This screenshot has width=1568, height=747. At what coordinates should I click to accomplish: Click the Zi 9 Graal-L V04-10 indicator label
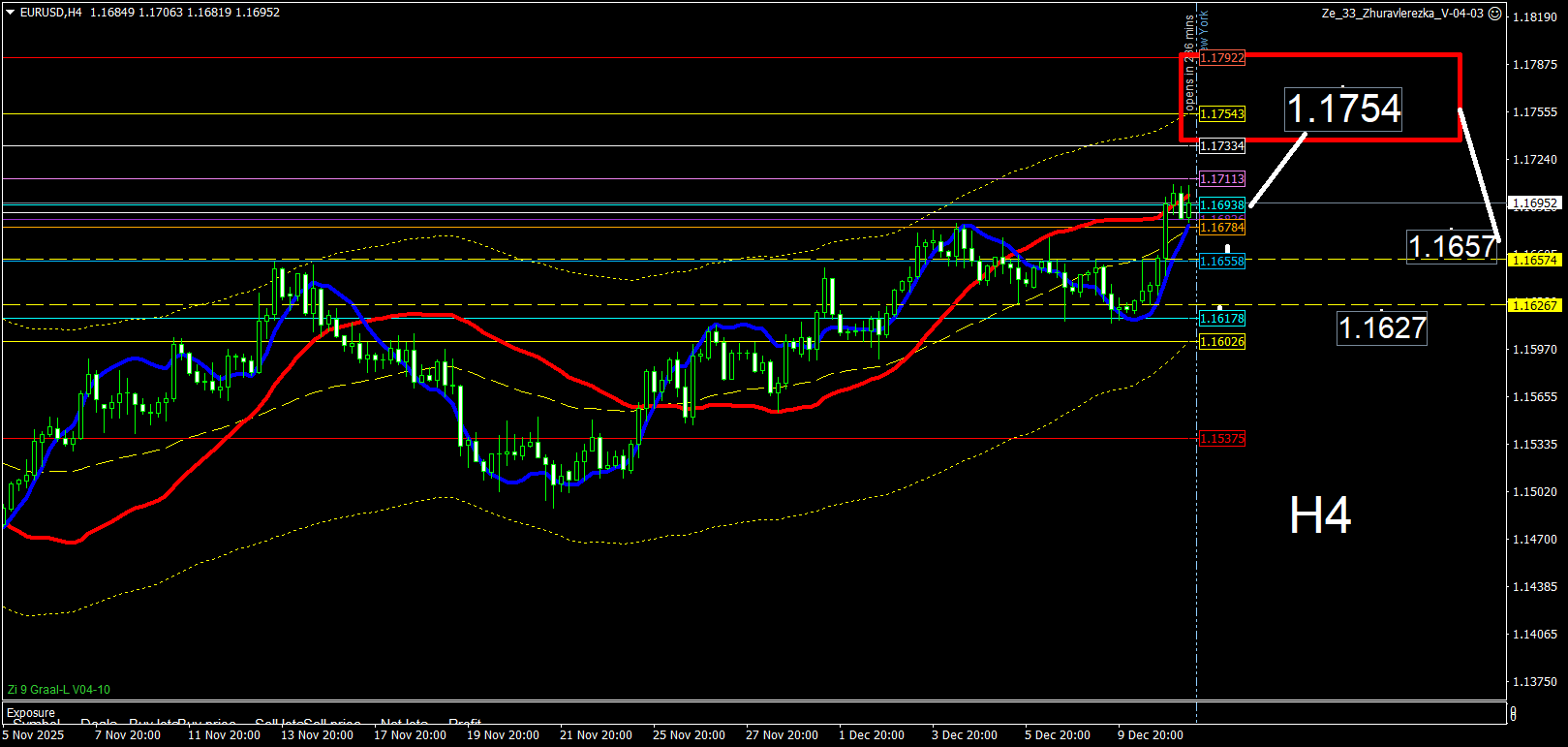point(59,690)
